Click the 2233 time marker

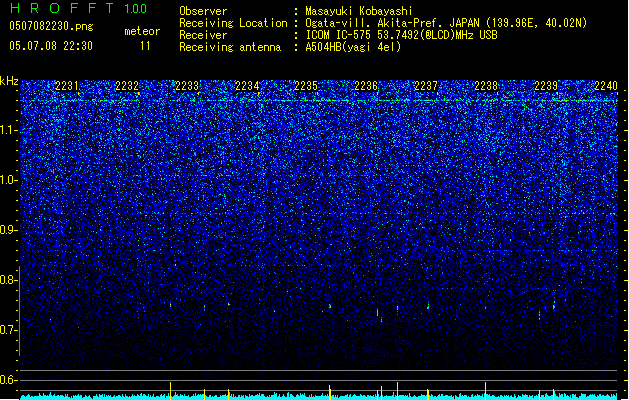click(x=187, y=86)
